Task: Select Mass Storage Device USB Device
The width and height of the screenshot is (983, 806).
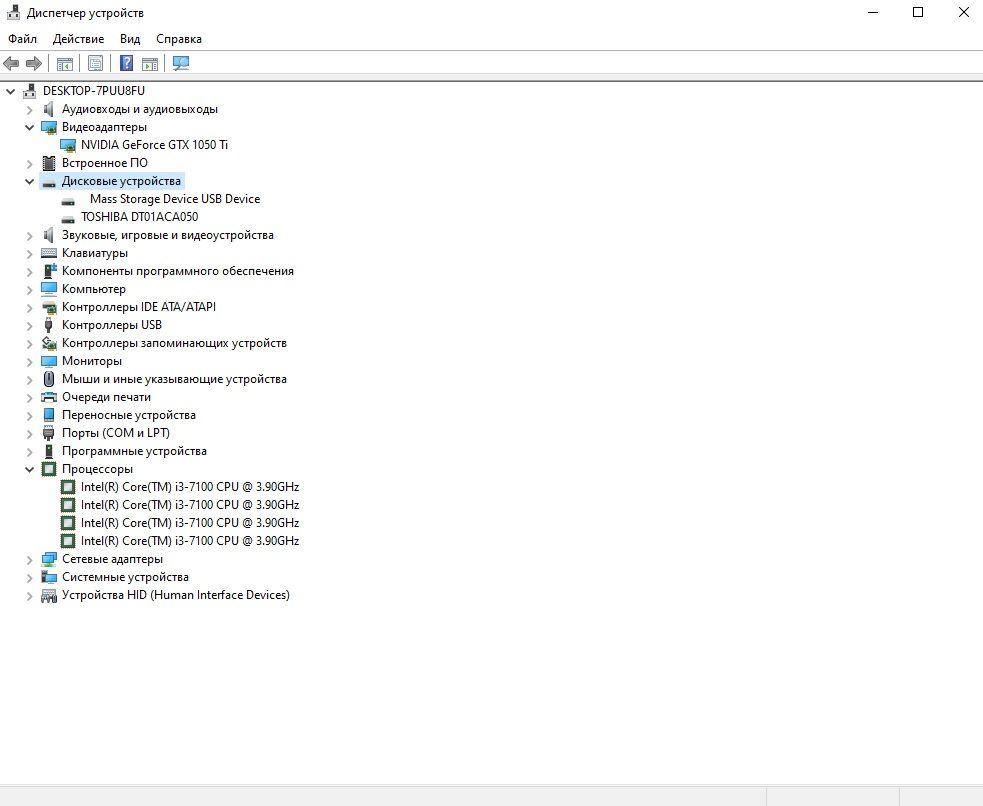Action: tap(175, 199)
